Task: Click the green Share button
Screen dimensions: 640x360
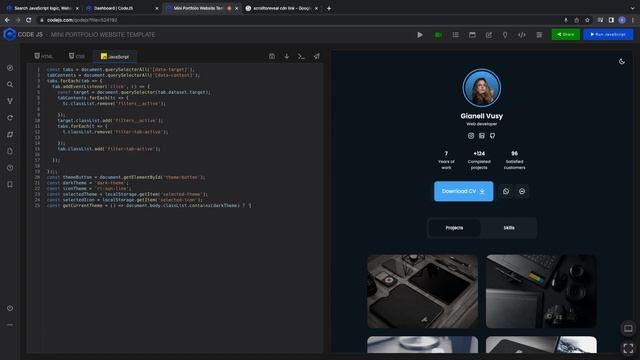Action: pyautogui.click(x=565, y=34)
